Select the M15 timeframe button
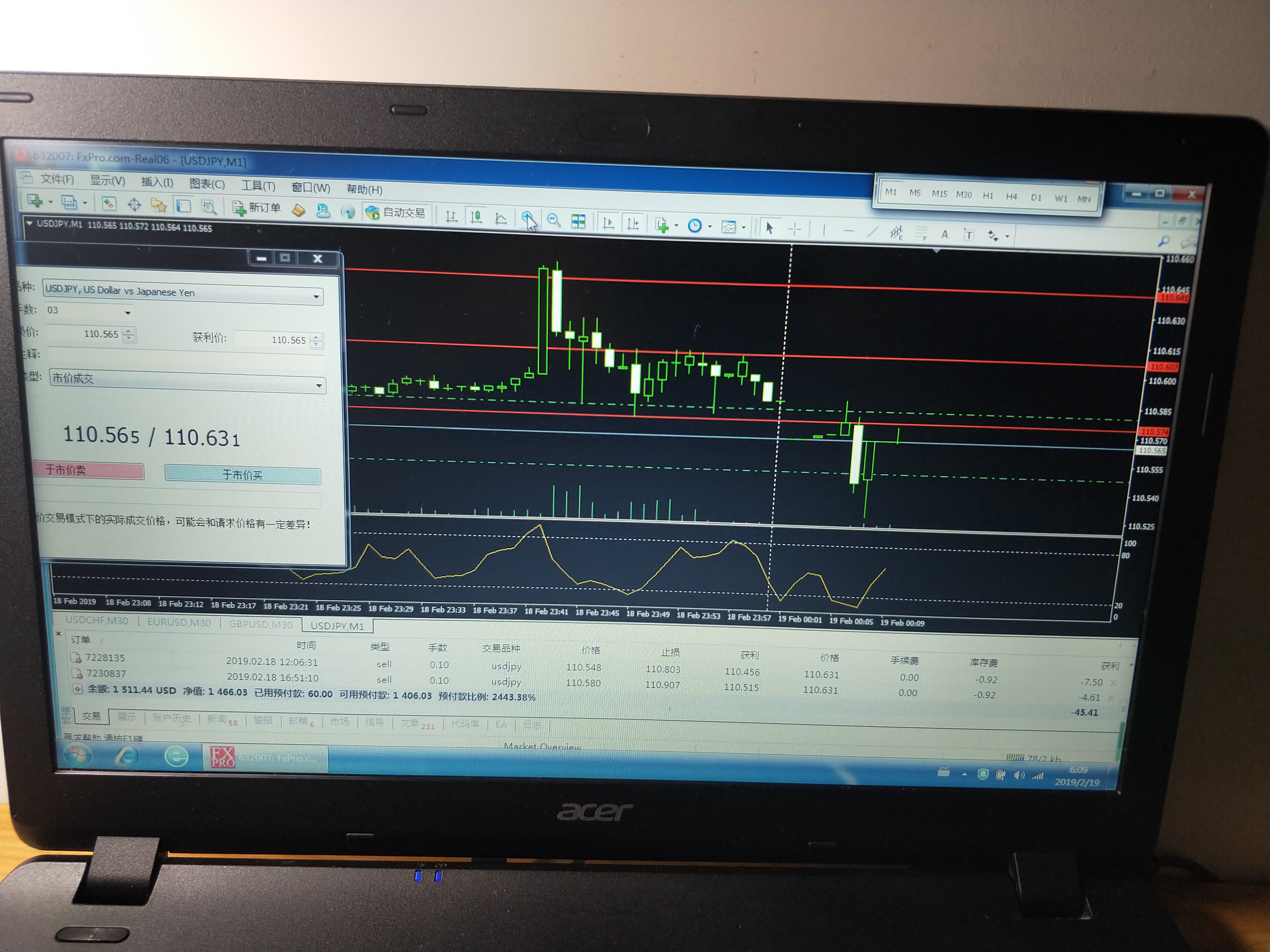The height and width of the screenshot is (952, 1270). pyautogui.click(x=939, y=194)
